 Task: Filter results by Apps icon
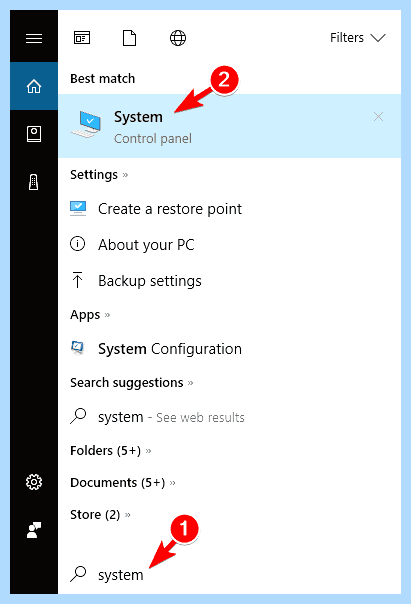click(x=82, y=38)
